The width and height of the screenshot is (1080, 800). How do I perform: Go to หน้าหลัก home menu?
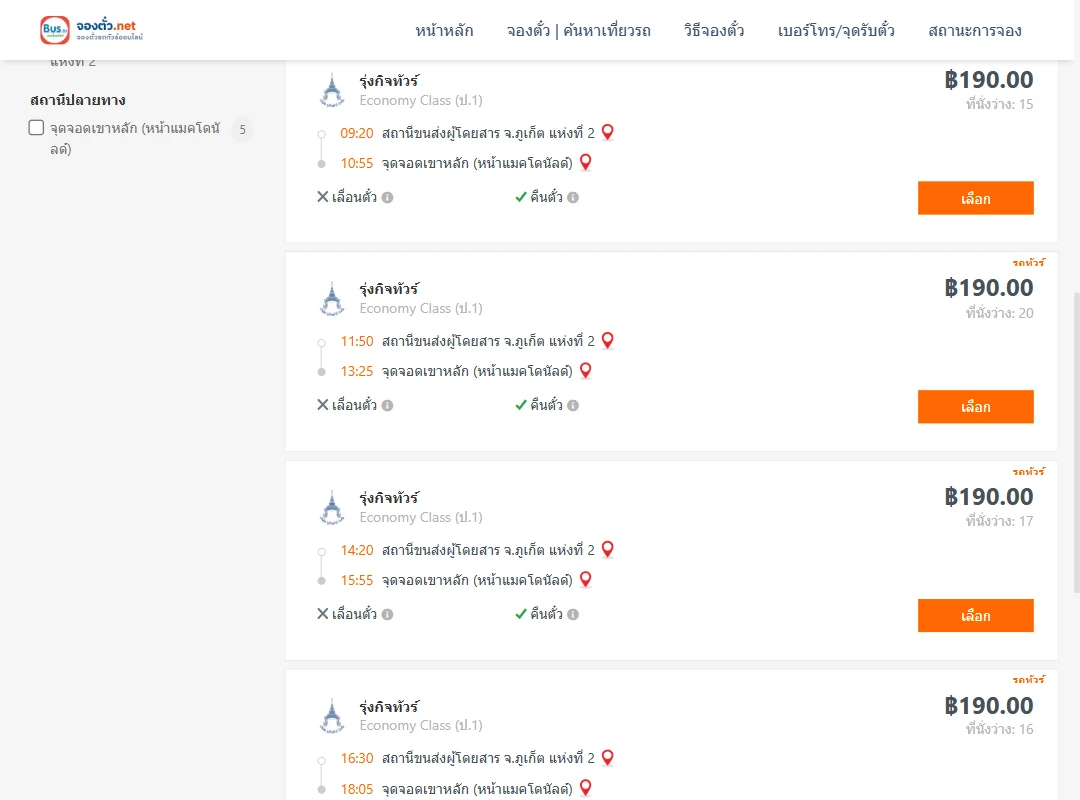pyautogui.click(x=444, y=30)
